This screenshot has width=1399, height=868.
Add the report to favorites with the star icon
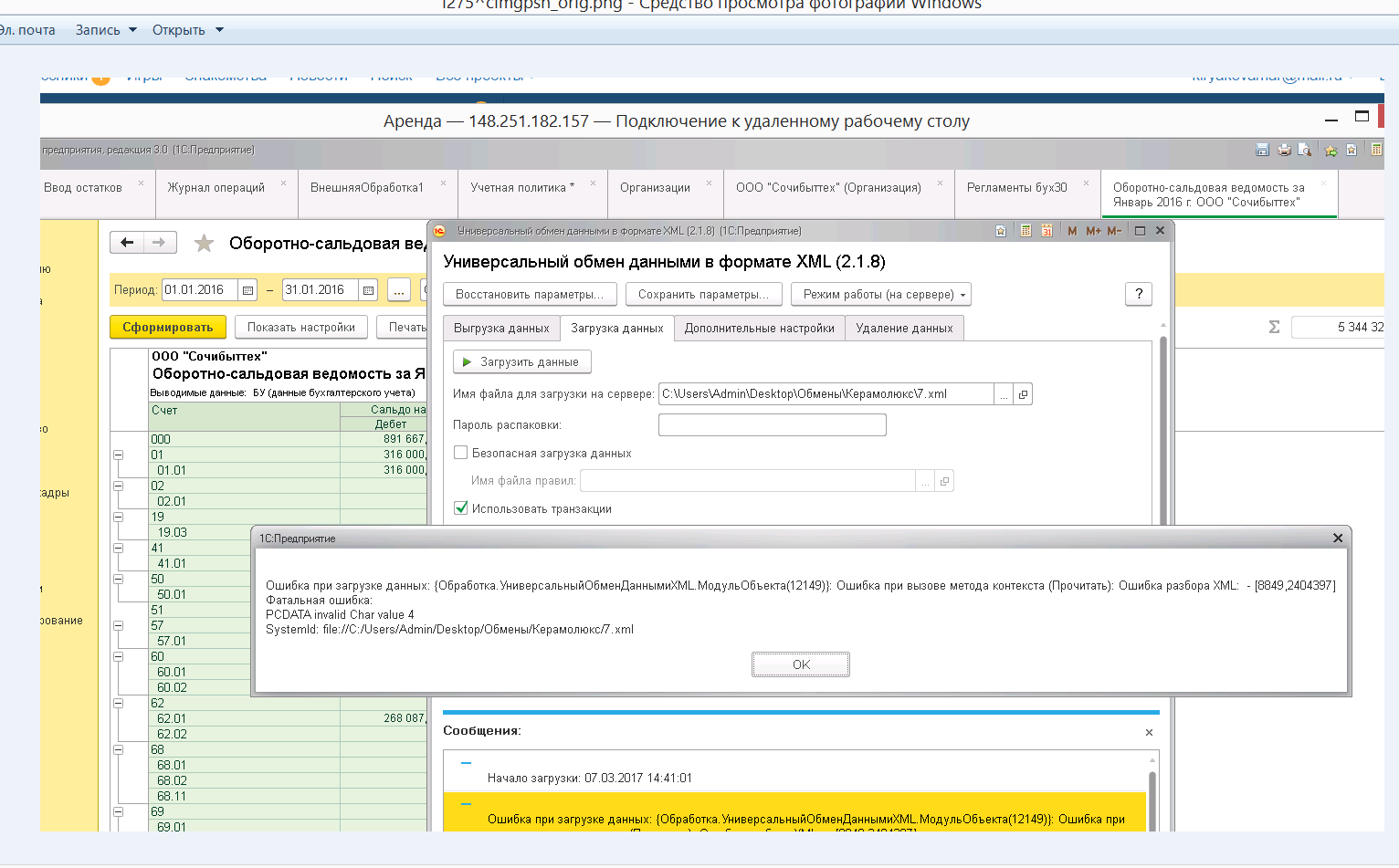click(x=204, y=244)
